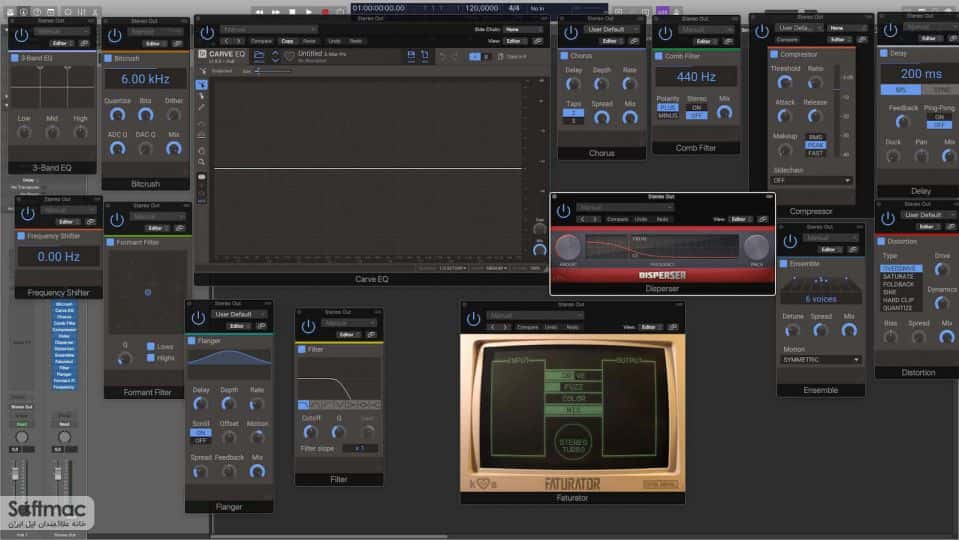Open the Ensemble Motion SYMMETRIC dropdown

(820, 360)
